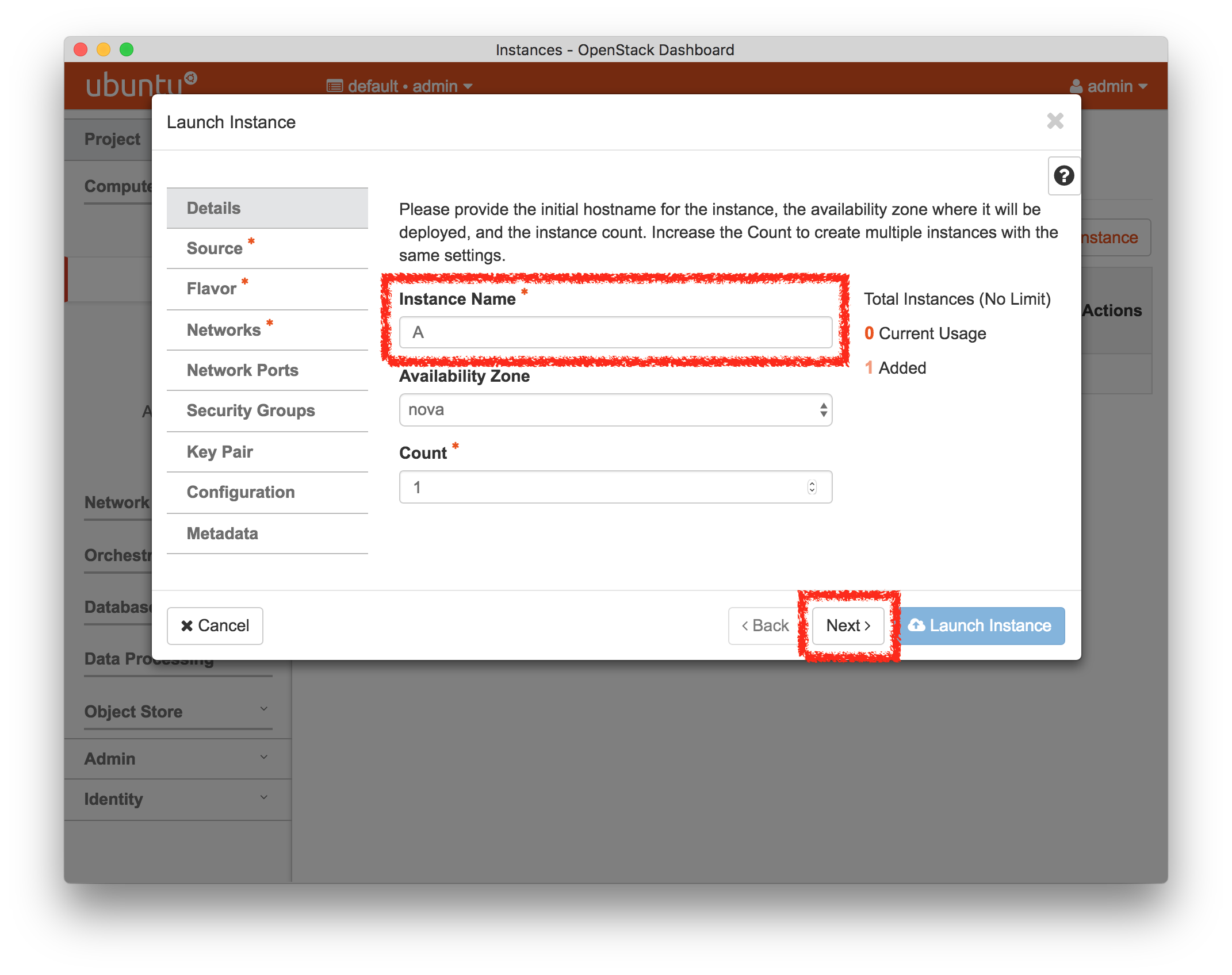Open the Orchestration sidebar section
The height and width of the screenshot is (975, 1232).
point(118,555)
